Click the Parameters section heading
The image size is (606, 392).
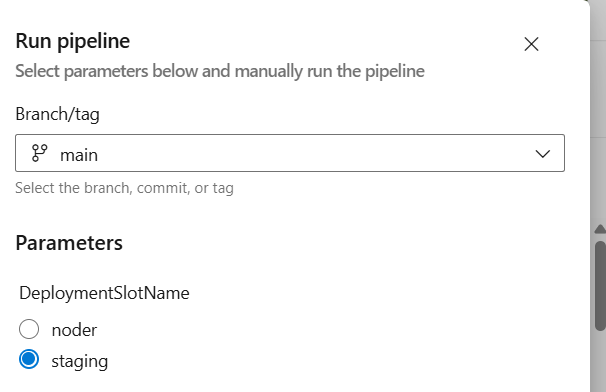pos(69,243)
